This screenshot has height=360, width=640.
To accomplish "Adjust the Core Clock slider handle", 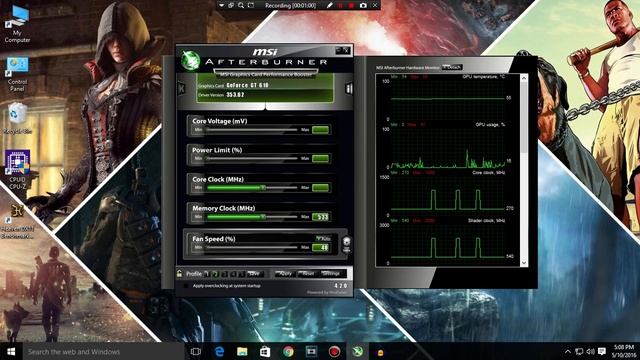I will [263, 187].
